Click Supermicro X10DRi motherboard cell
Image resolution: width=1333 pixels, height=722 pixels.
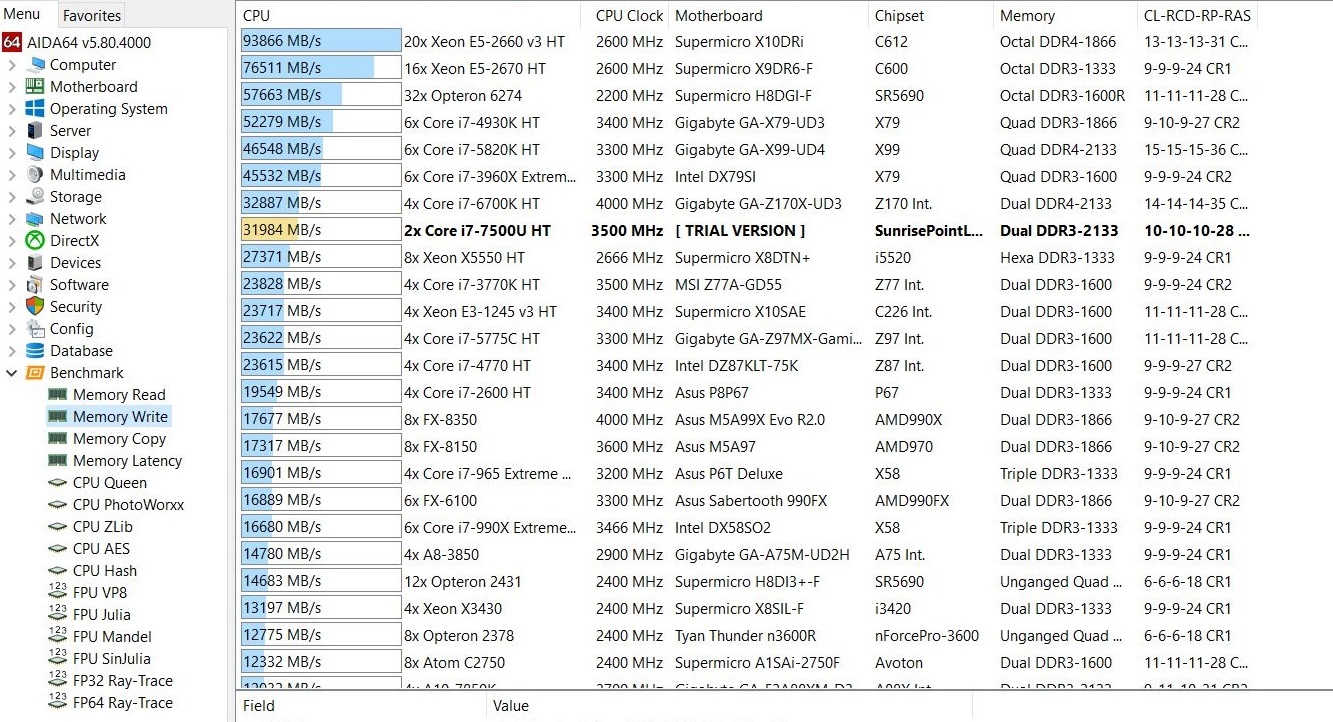[x=739, y=42]
